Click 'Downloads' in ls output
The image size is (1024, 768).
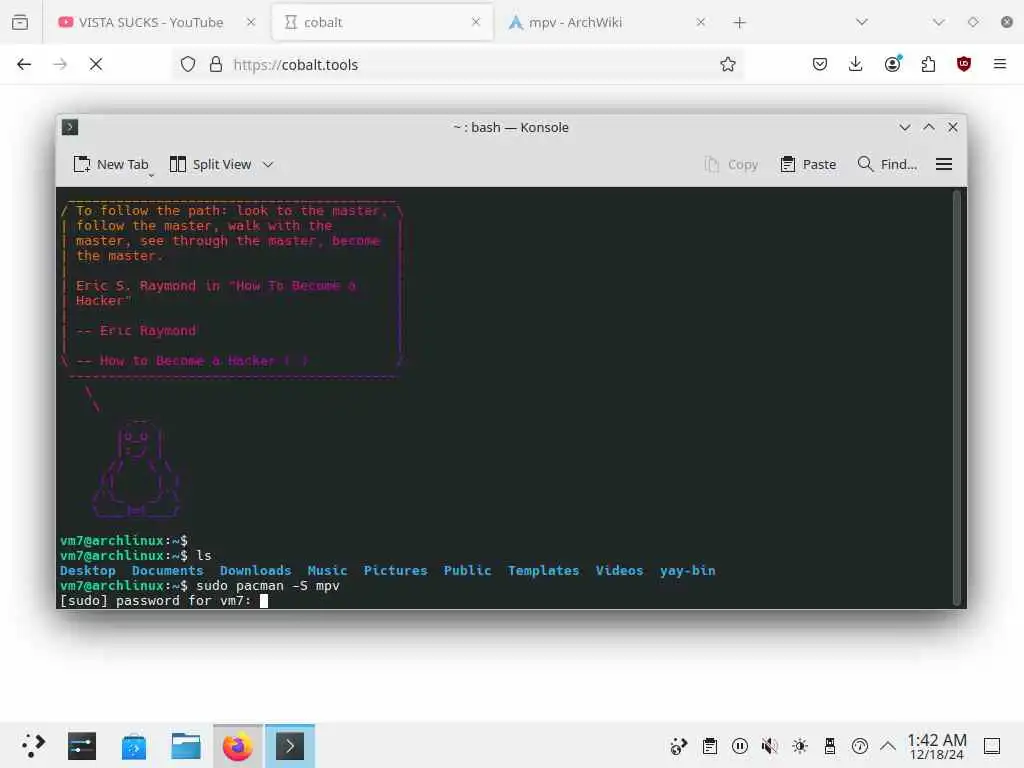pos(255,571)
